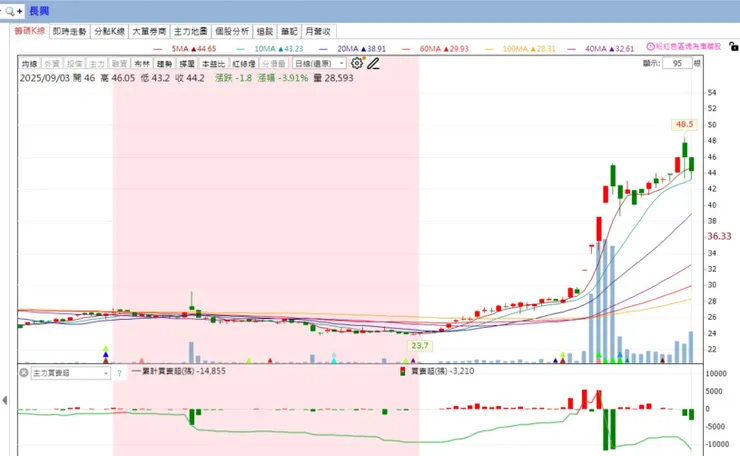Click the 長興 stock name title
Screen dimensions: 740x456
(39, 11)
